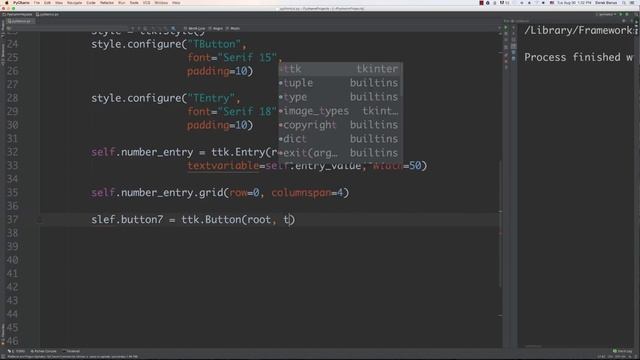This screenshot has width=640, height=360.
Task: Click 'slef.button7' text on line 37
Action: [127, 220]
